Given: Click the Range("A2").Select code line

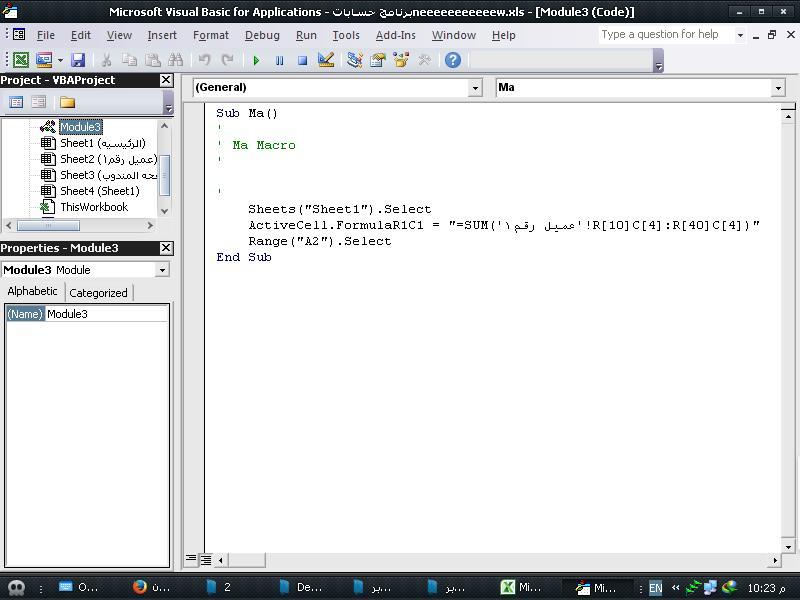Looking at the screenshot, I should pyautogui.click(x=319, y=241).
